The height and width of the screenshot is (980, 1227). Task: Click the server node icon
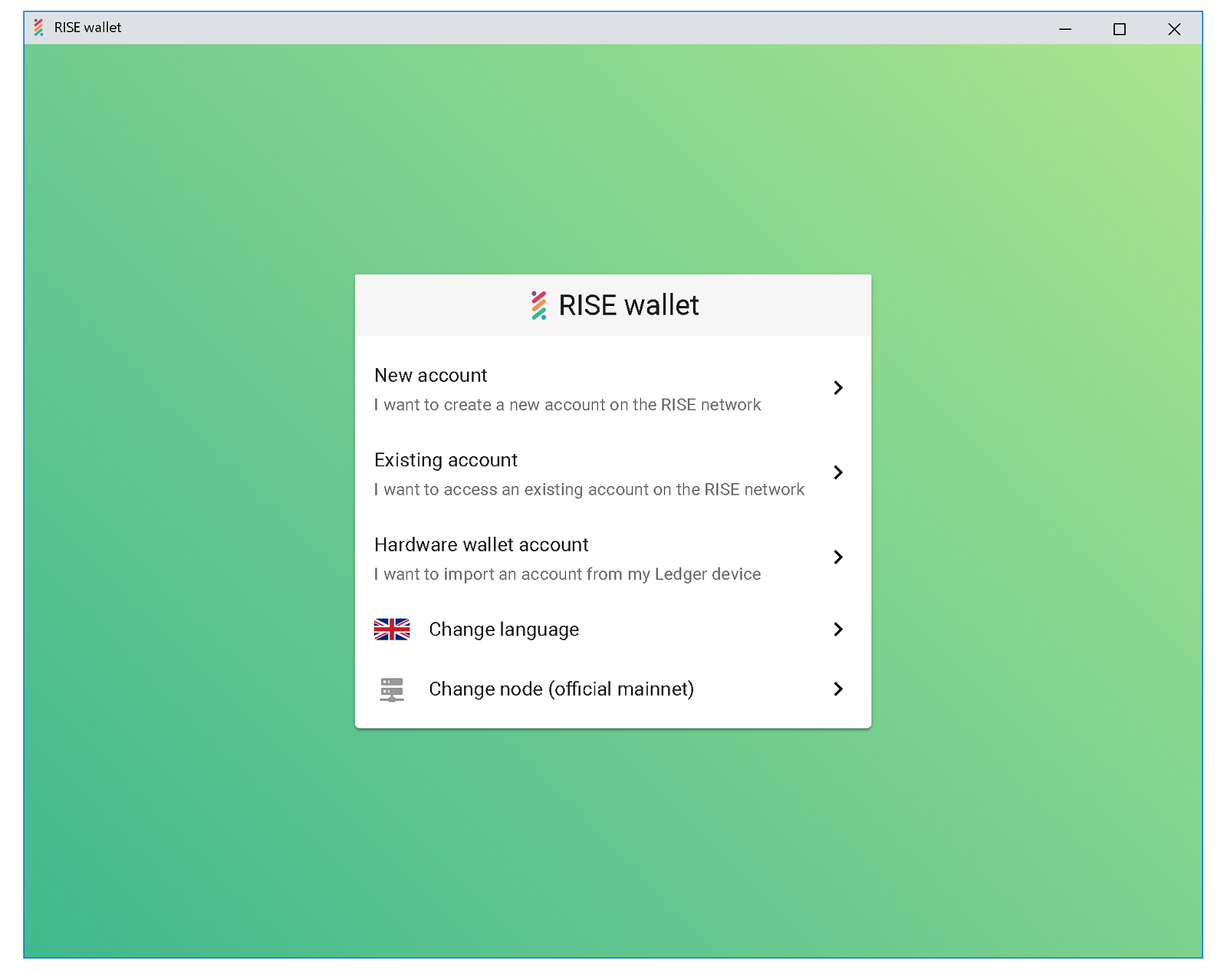(x=392, y=689)
